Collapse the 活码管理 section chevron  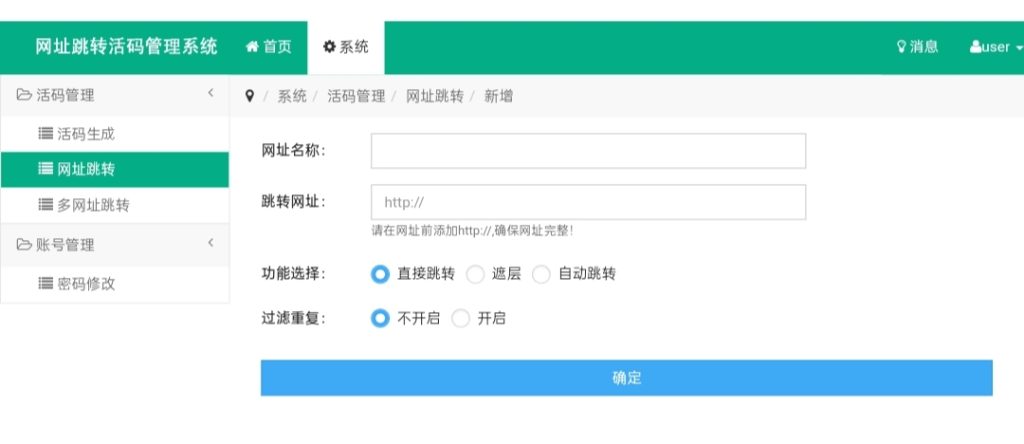point(210,93)
